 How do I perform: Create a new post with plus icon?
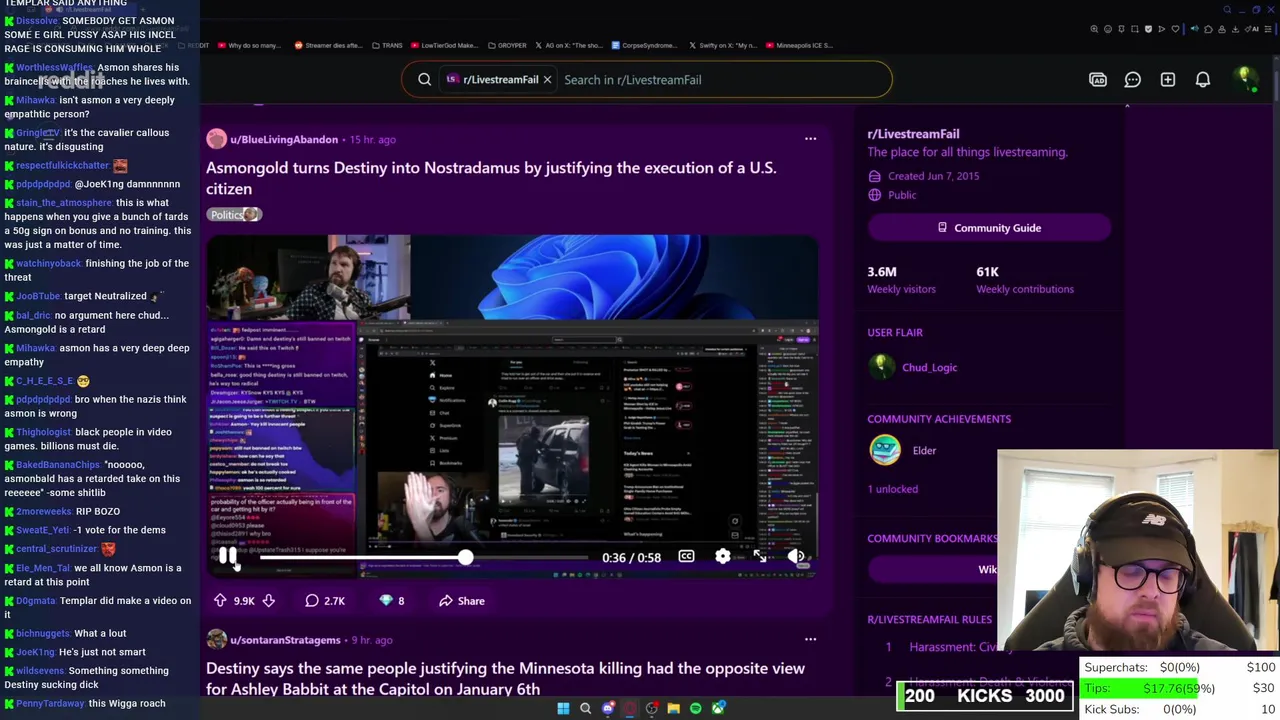1167,79
